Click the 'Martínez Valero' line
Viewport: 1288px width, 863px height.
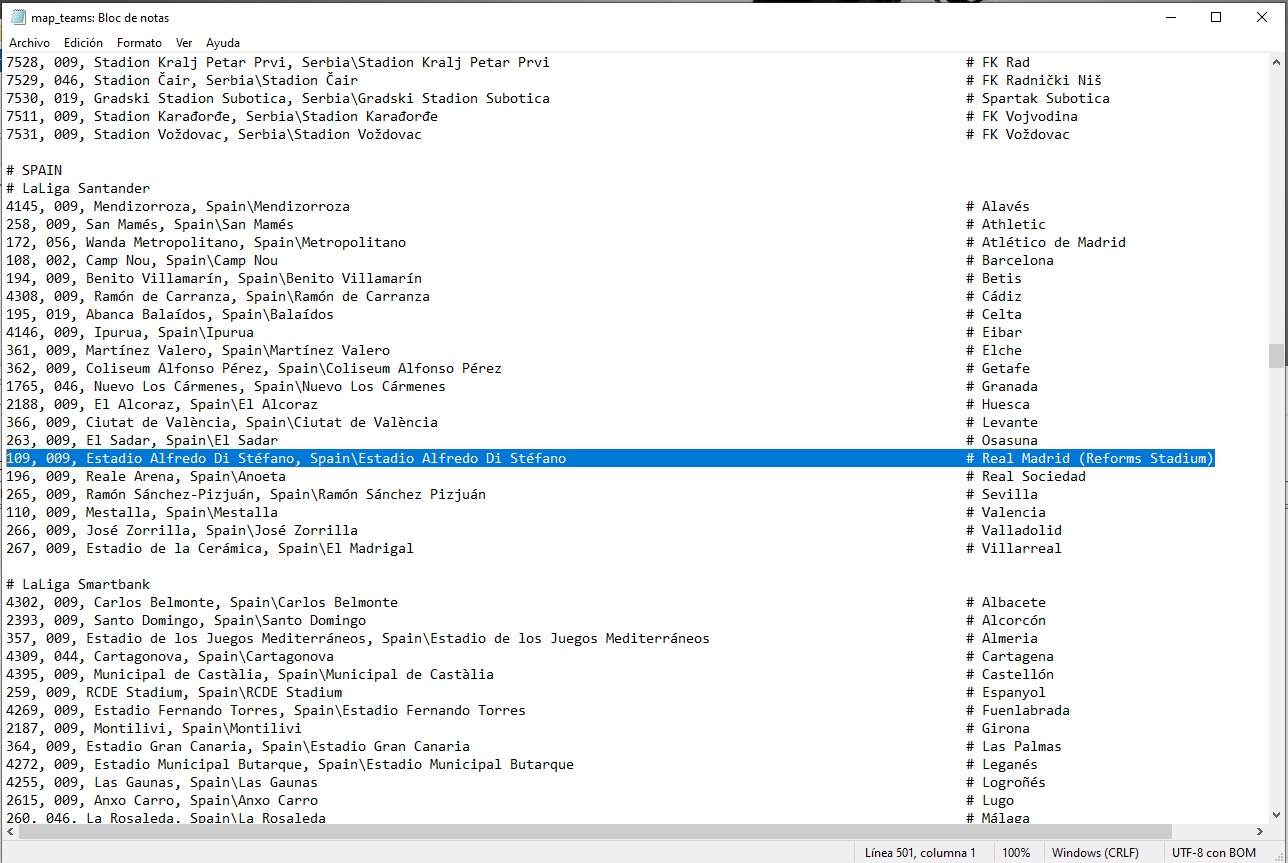coord(198,350)
